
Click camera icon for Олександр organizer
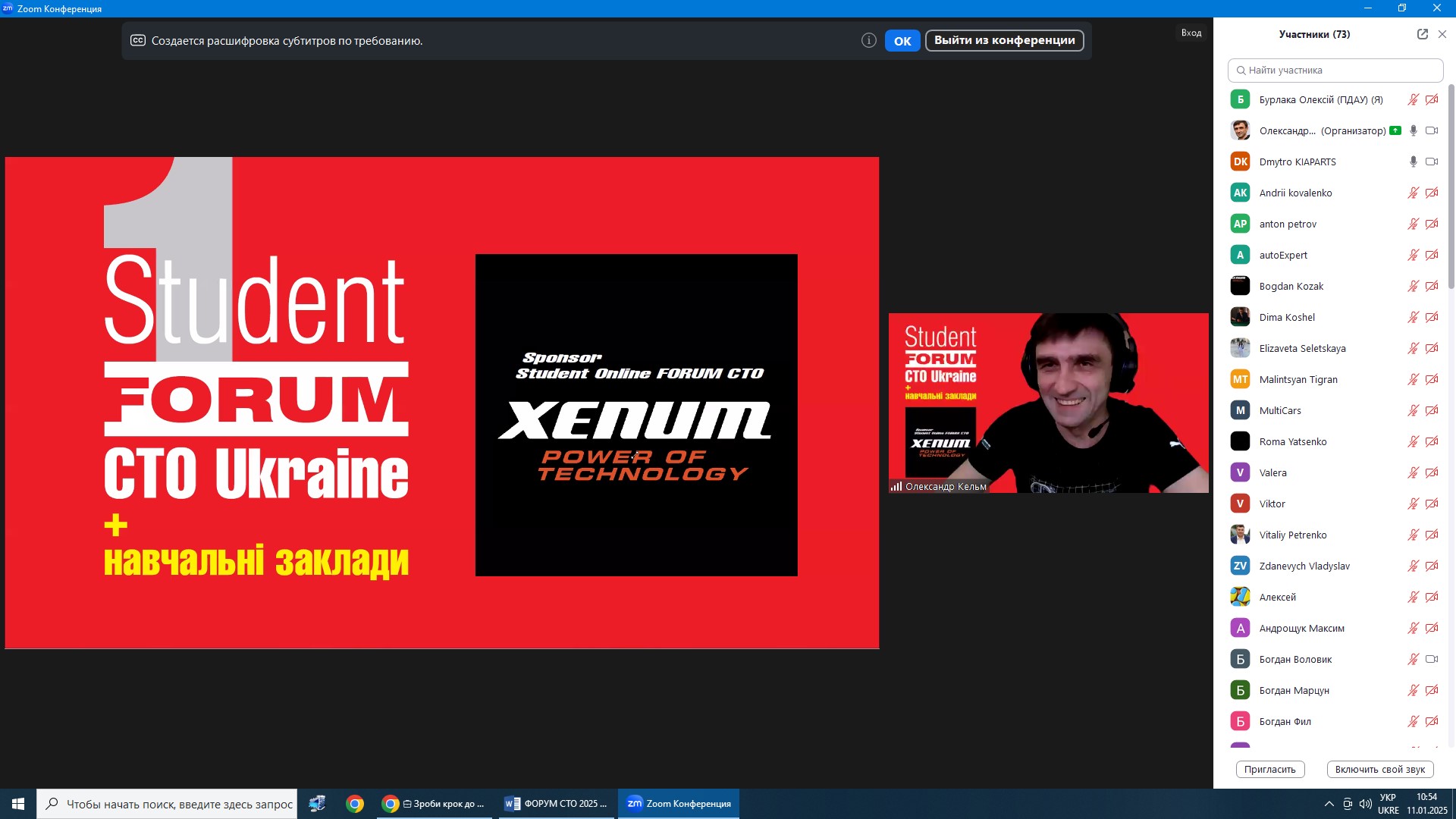coord(1432,130)
